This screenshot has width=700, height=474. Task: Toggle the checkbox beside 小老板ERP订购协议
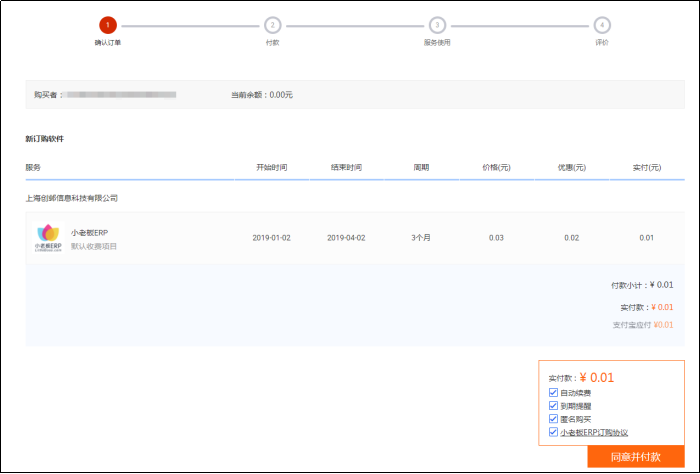554,432
